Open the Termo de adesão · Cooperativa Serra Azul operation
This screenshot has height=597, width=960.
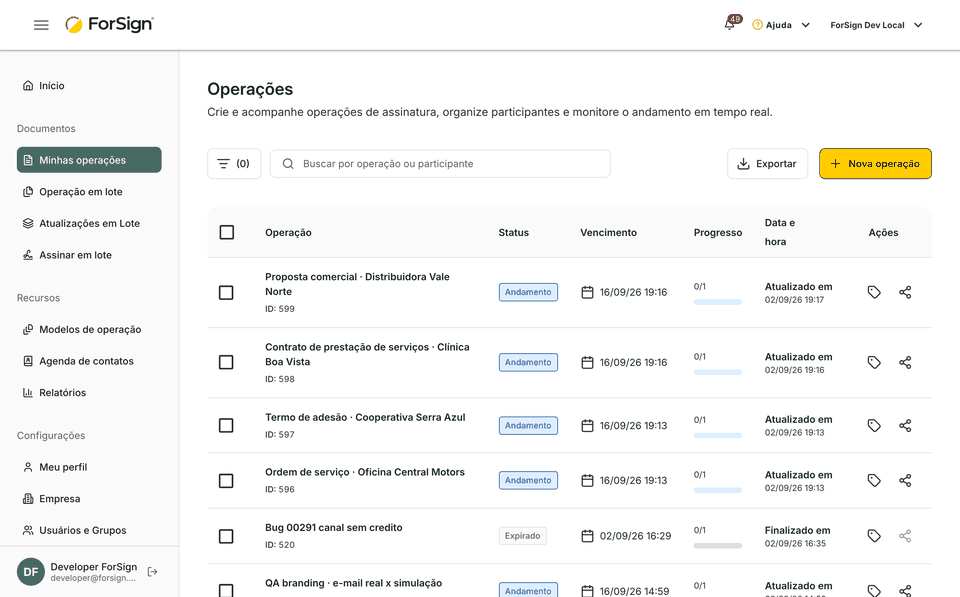(365, 417)
